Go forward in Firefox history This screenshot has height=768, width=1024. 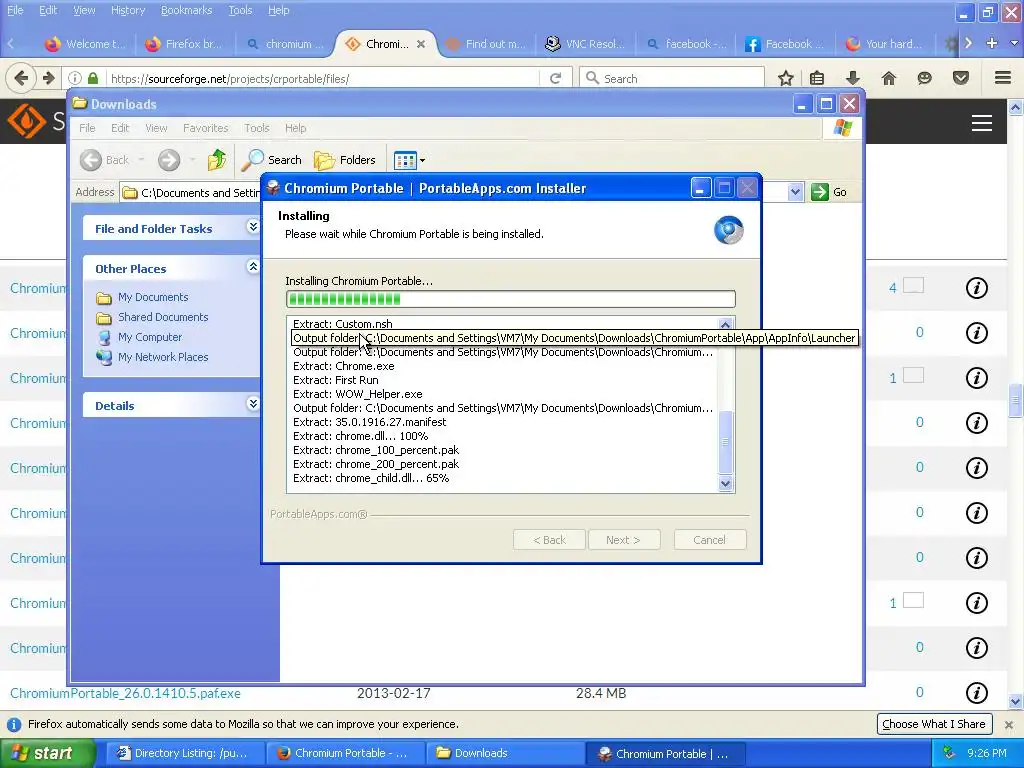48,78
